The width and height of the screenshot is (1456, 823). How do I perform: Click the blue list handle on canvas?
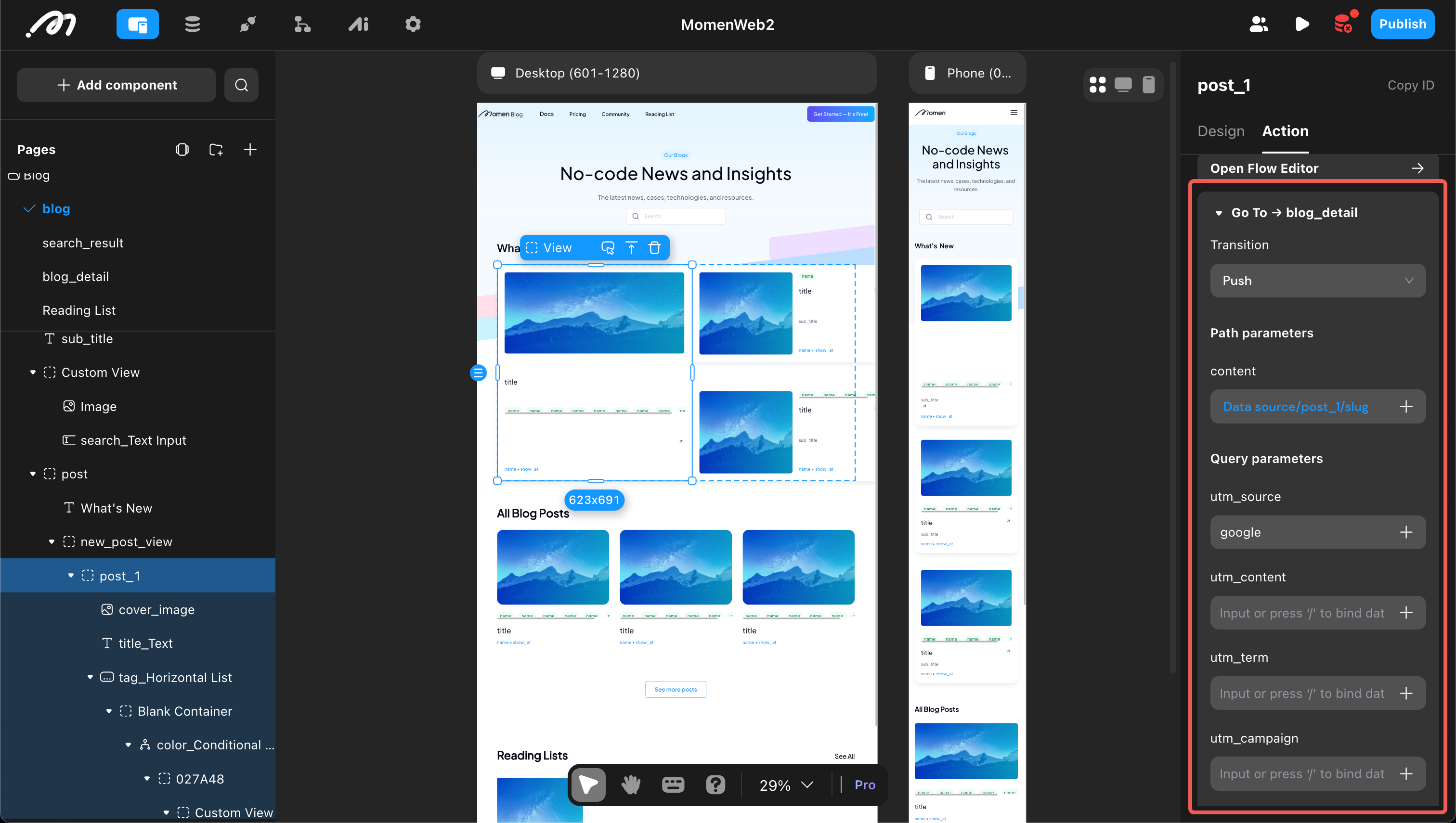(479, 373)
